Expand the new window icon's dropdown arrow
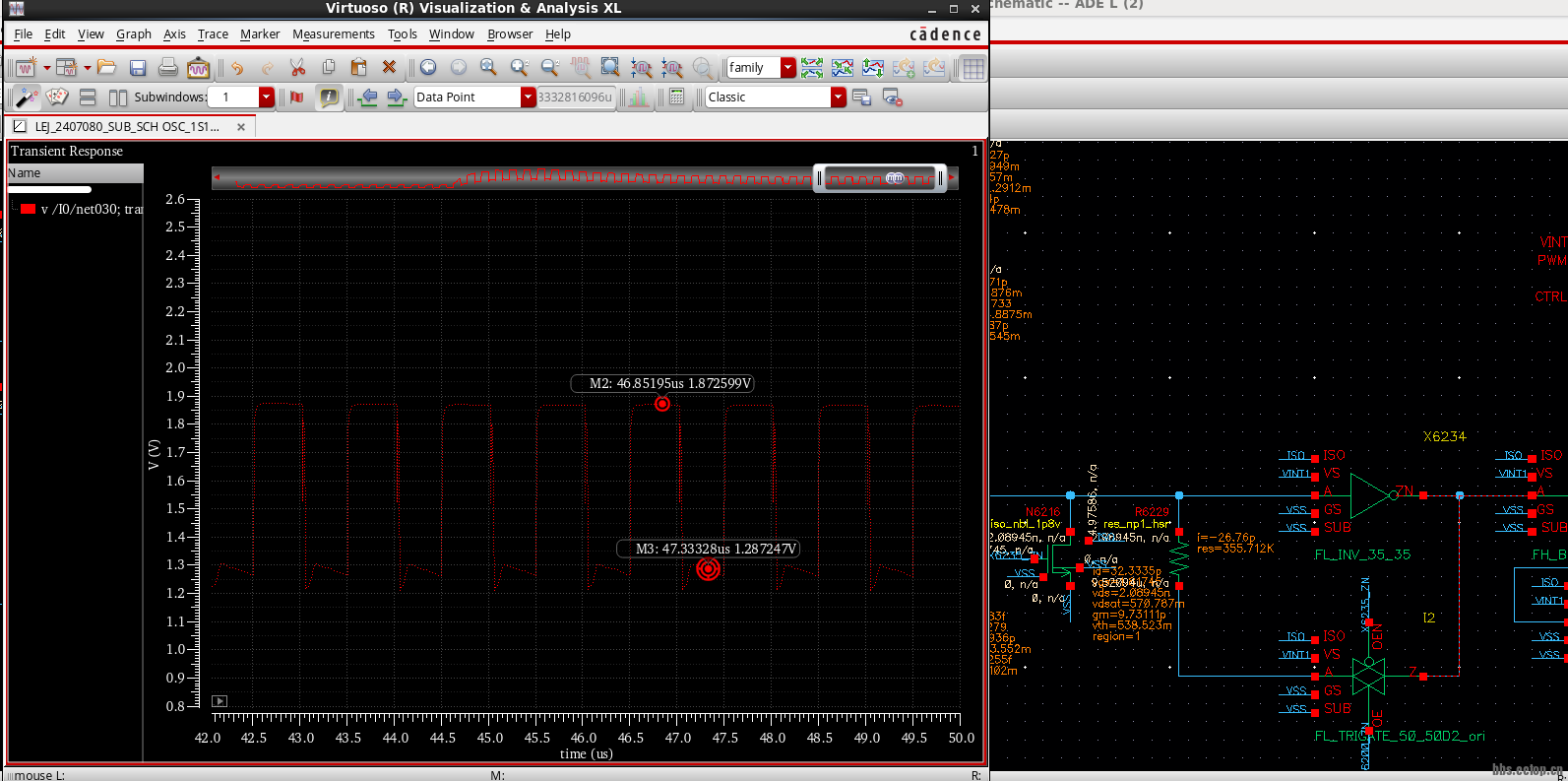 point(45,68)
